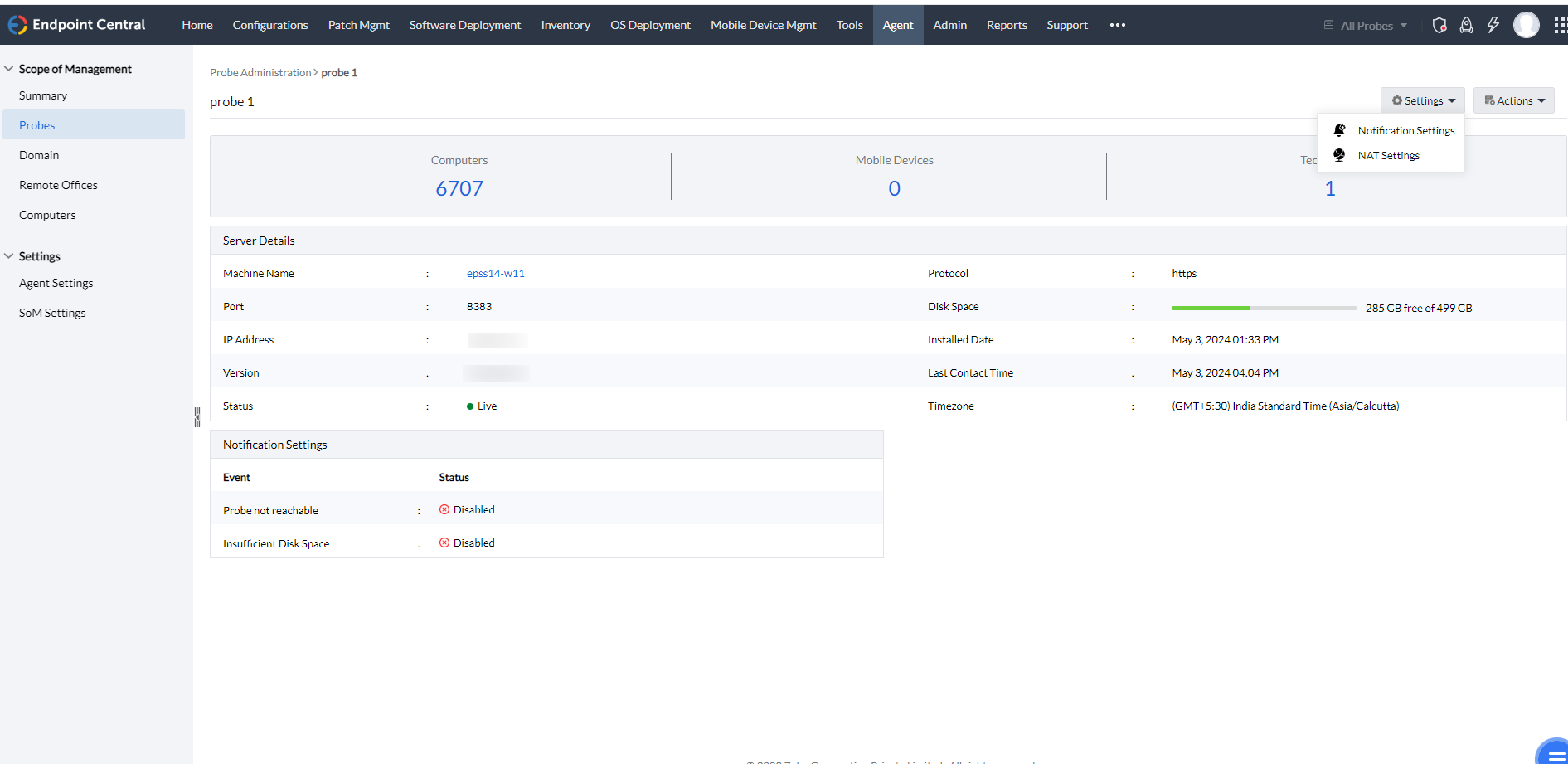This screenshot has width=1568, height=764.
Task: Open the OS Deployment tab
Action: pos(651,25)
